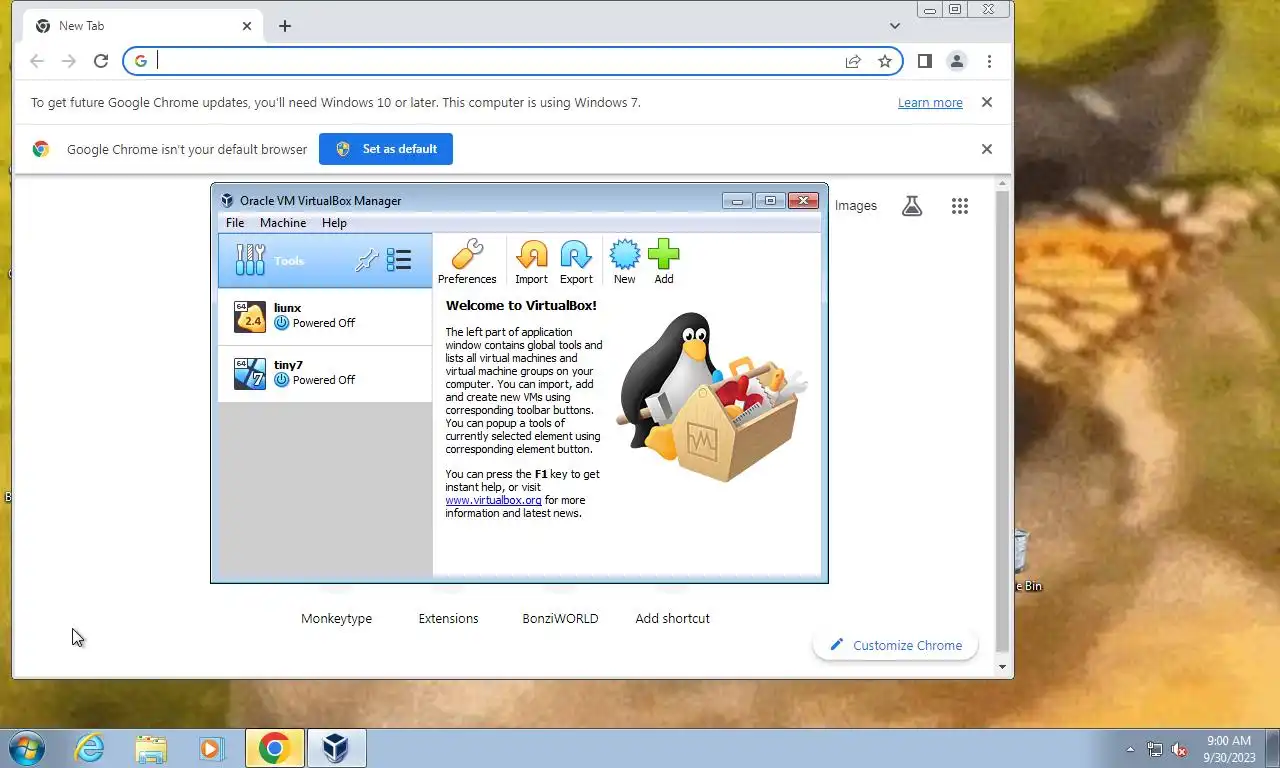
Task: Click the network tray icon
Action: [1155, 749]
